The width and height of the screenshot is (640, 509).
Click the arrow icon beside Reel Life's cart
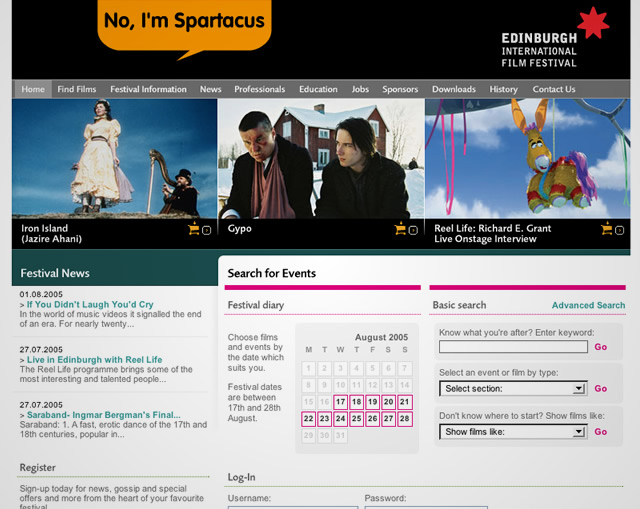[x=620, y=231]
